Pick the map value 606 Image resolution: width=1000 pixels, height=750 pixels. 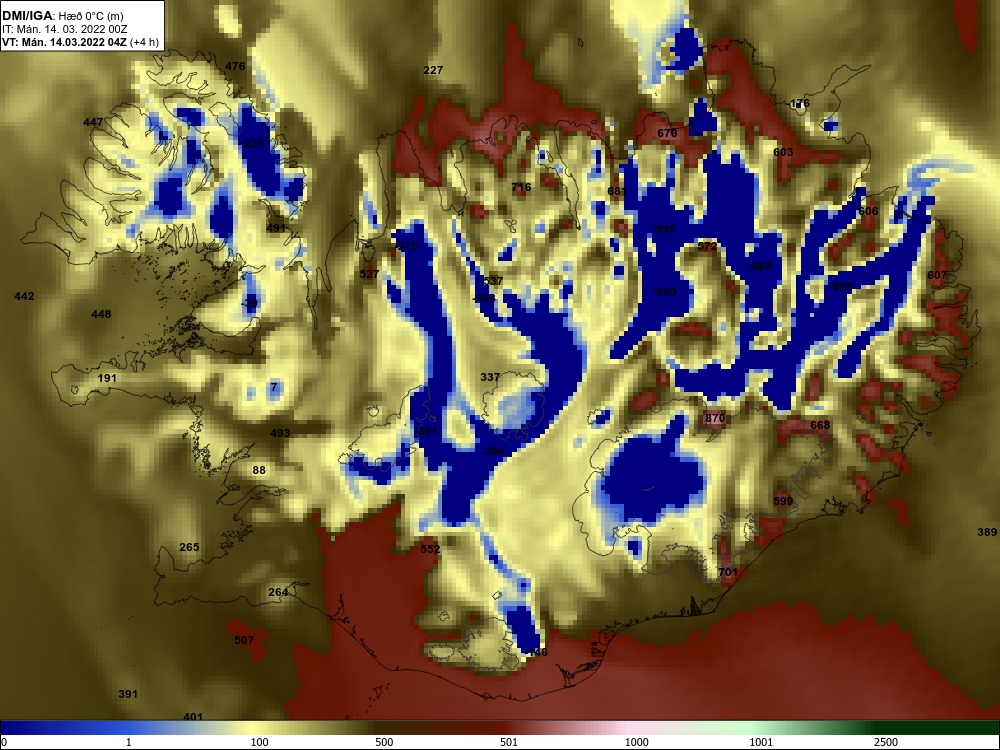click(869, 211)
